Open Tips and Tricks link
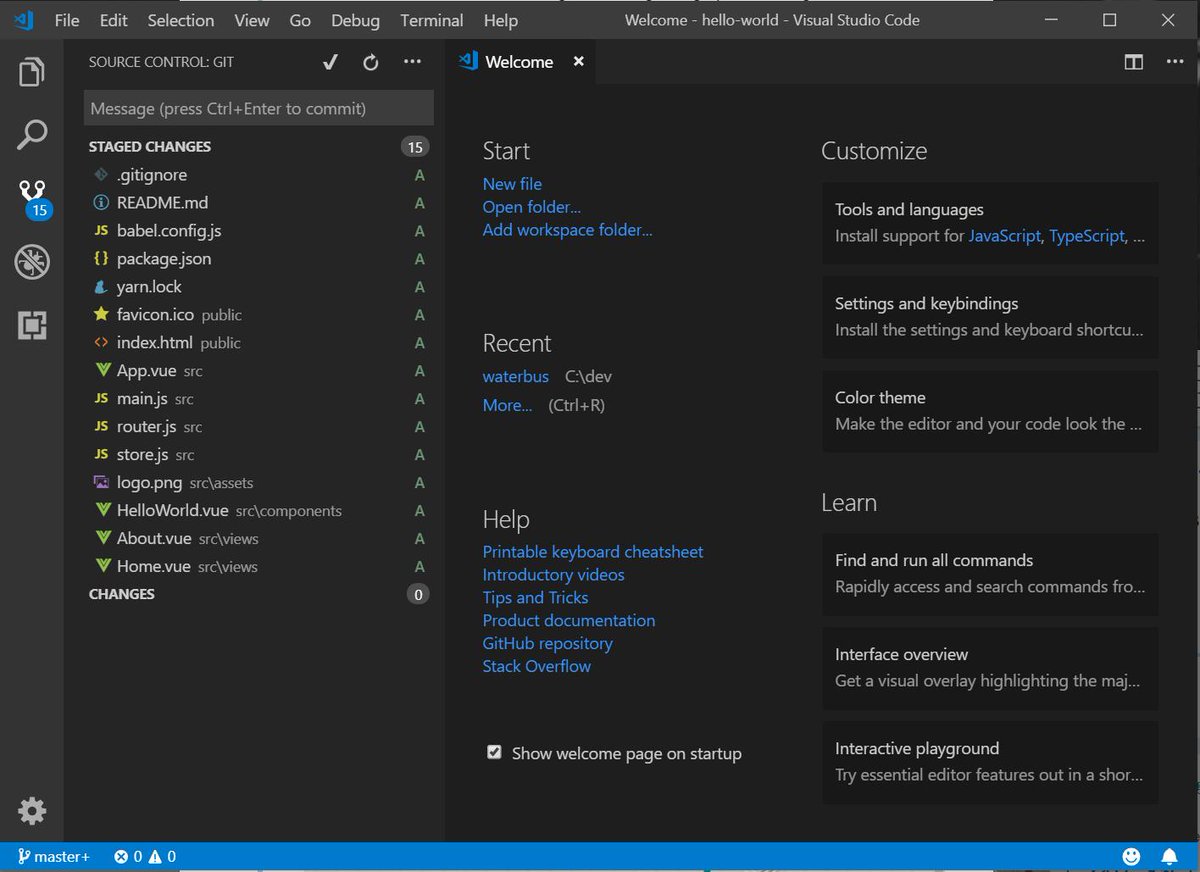This screenshot has width=1200, height=872. (535, 598)
